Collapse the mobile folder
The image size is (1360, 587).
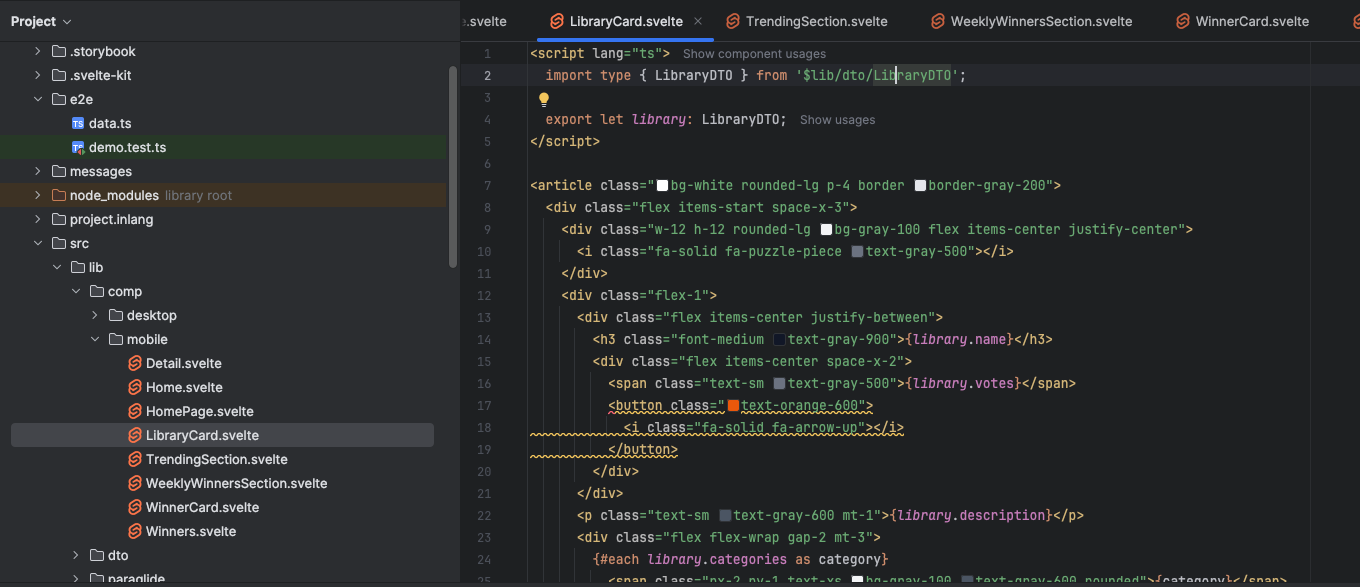tap(95, 339)
